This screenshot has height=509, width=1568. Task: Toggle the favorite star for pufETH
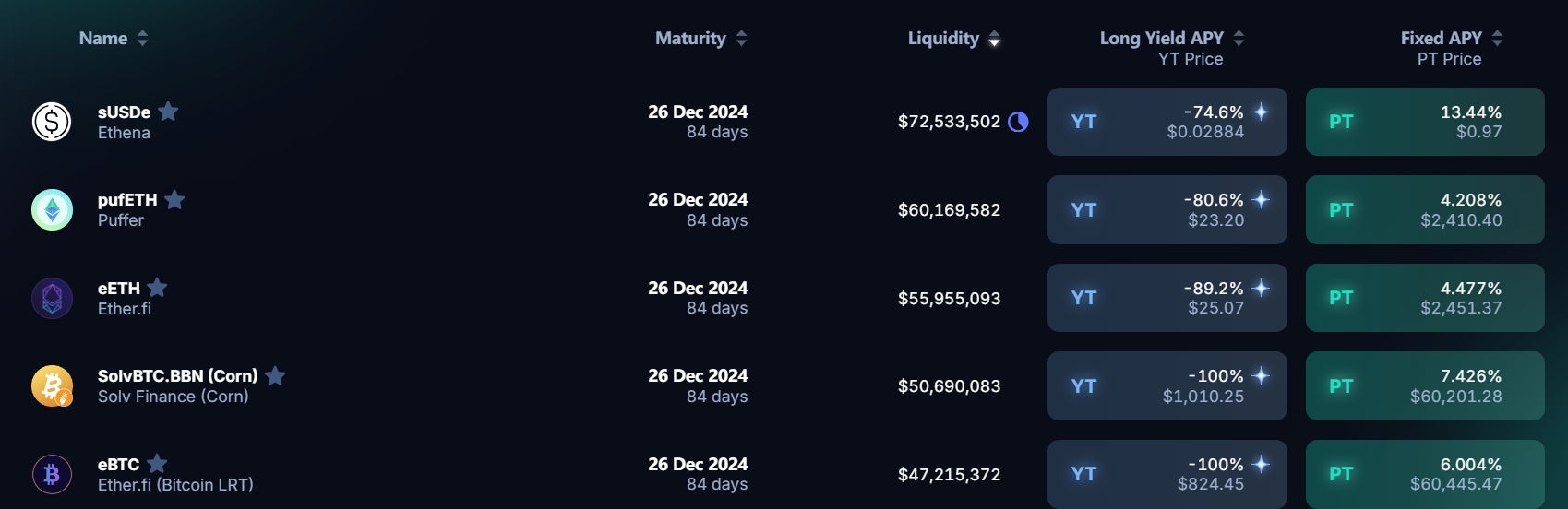coord(174,199)
